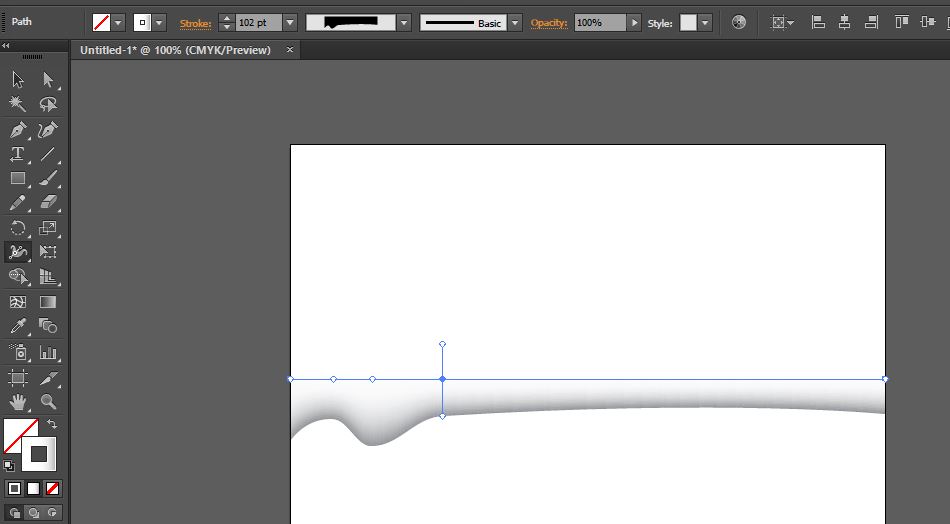Align selected objects to vertical center
Viewport: 950px width, 524px height.
coord(928,22)
